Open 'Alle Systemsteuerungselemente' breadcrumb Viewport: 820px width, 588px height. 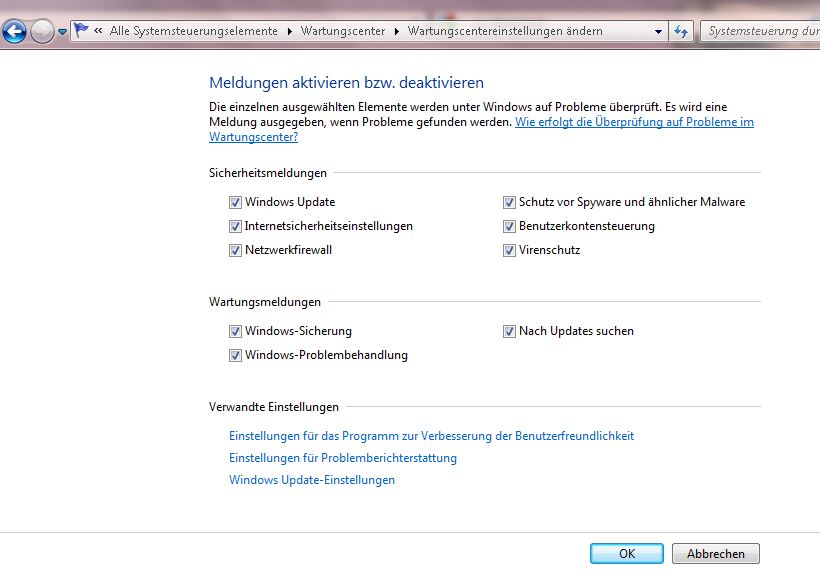193,31
